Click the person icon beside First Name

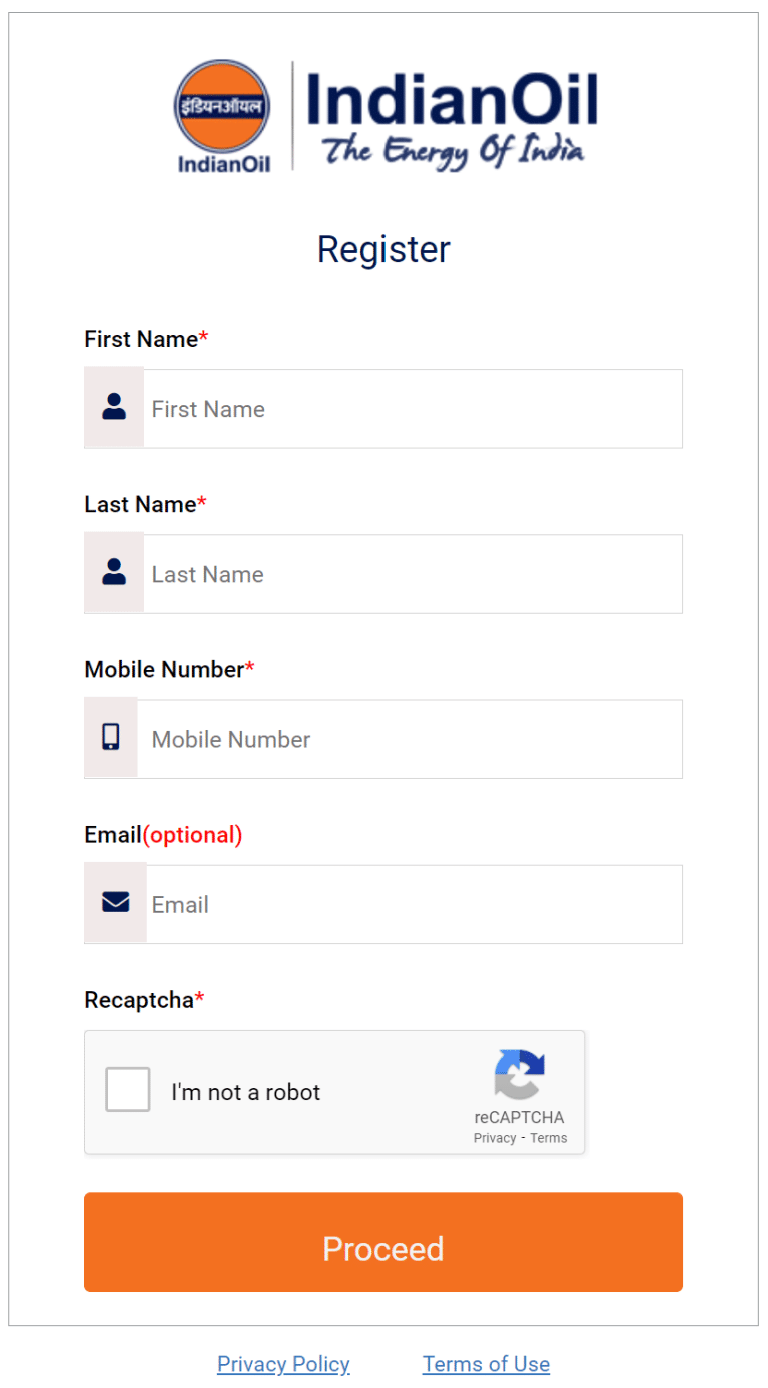(113, 406)
